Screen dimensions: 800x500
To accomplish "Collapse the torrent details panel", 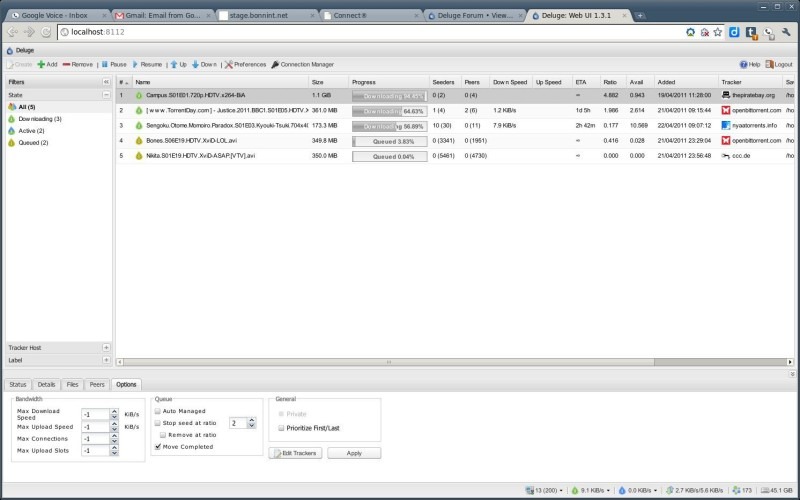I will click(x=792, y=374).
